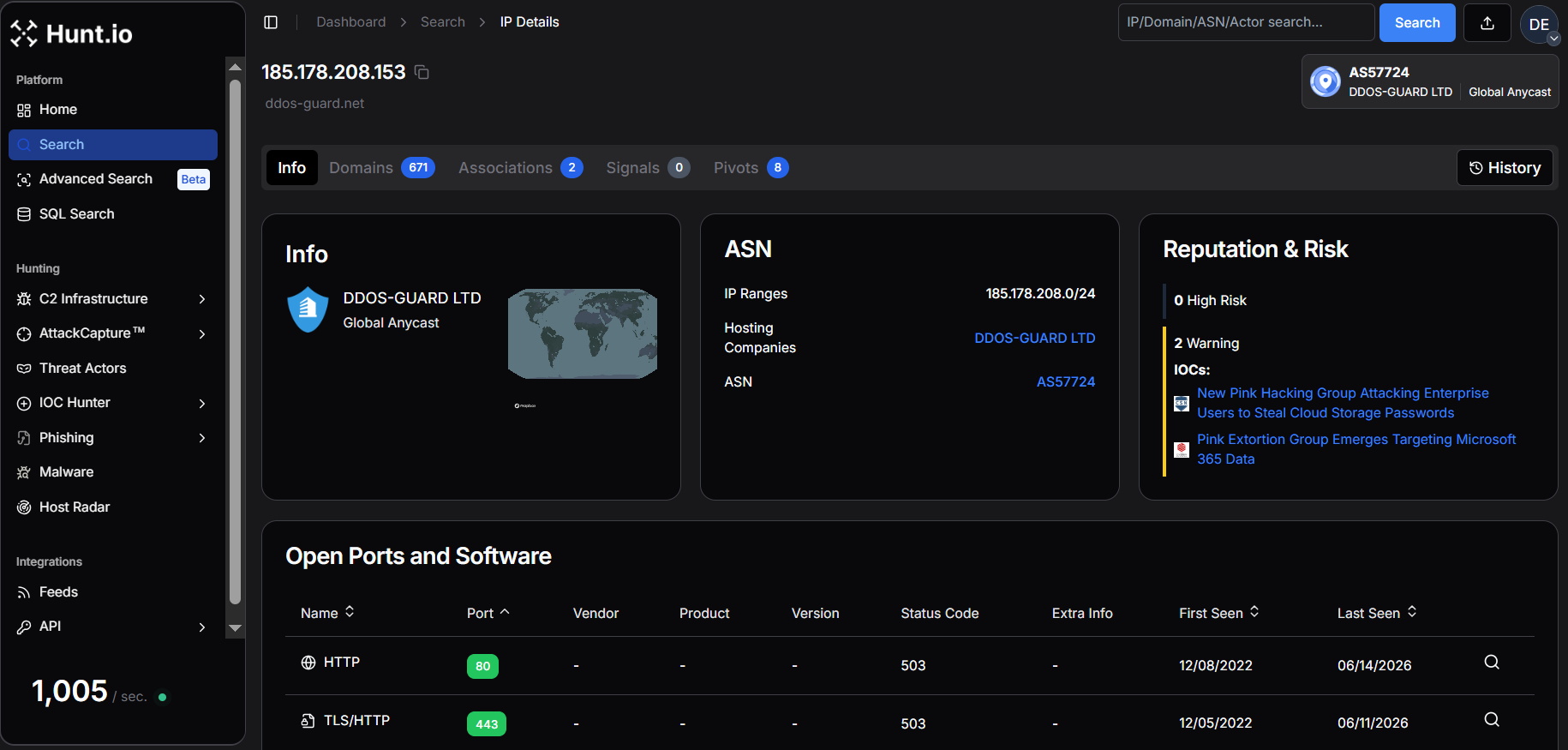
Task: Click the Hunt.io logo
Action: coord(71,33)
